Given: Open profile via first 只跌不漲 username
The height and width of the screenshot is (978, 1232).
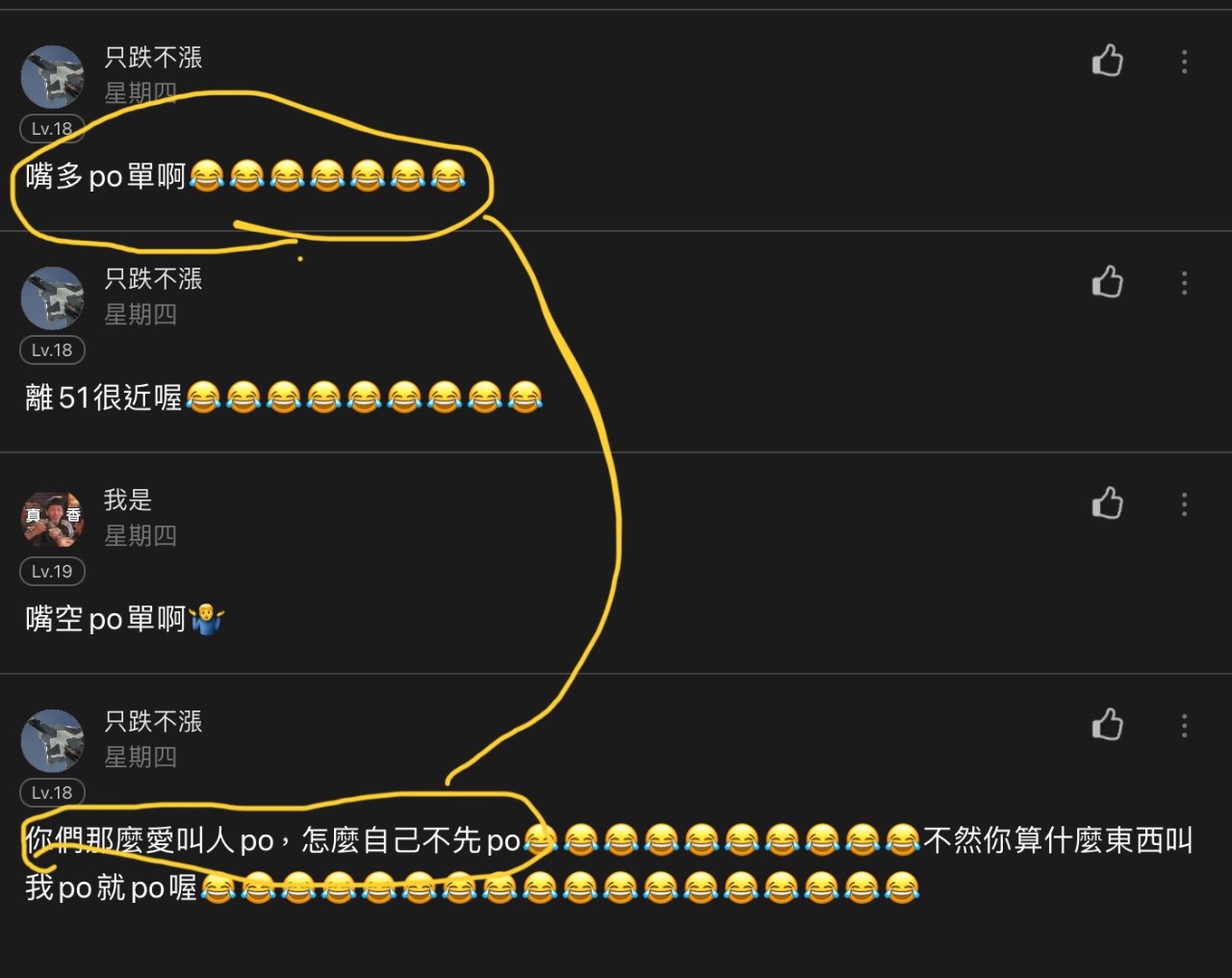Looking at the screenshot, I should pyautogui.click(x=153, y=58).
